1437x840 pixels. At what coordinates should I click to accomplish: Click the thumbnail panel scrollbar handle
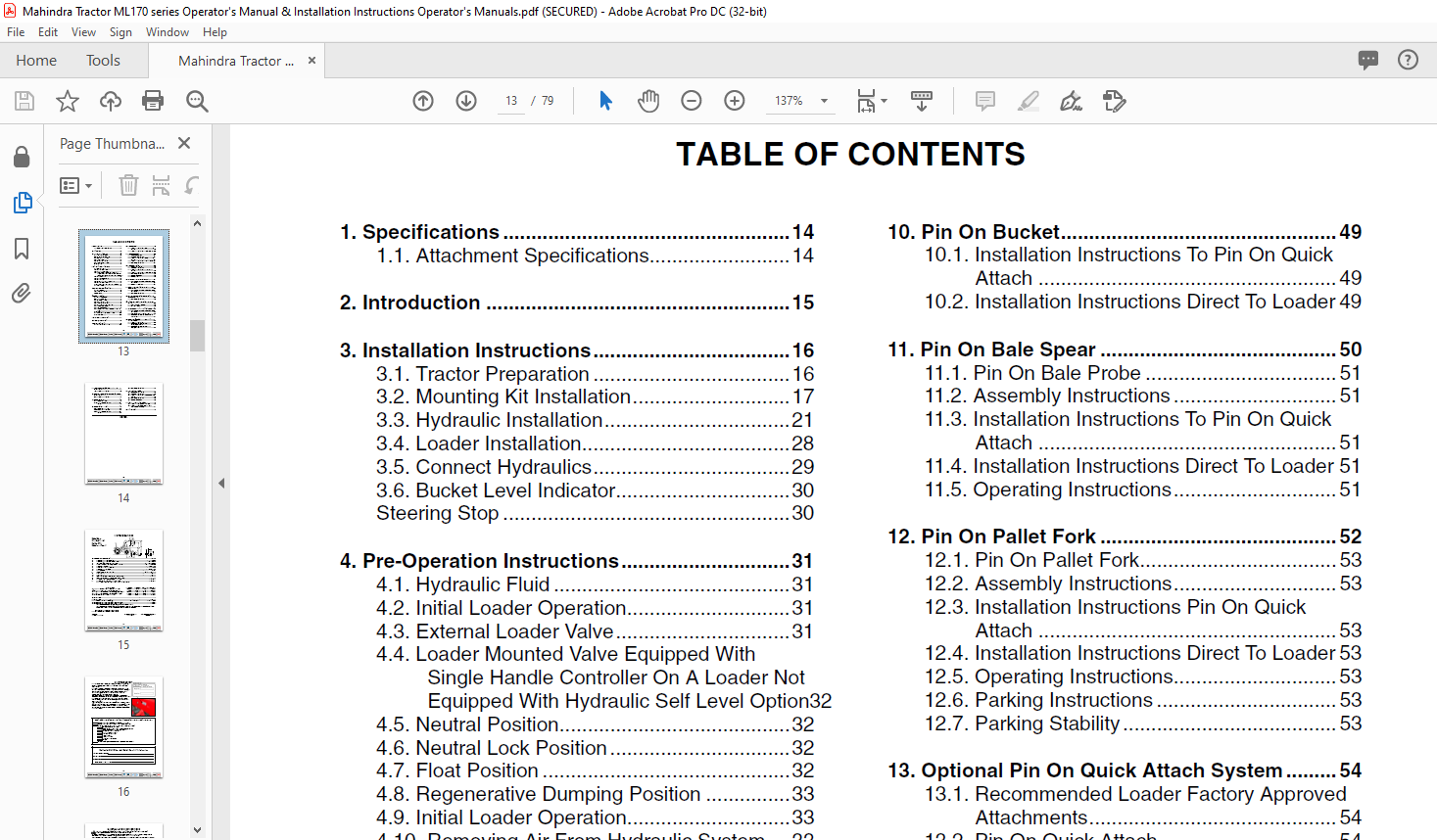197,335
